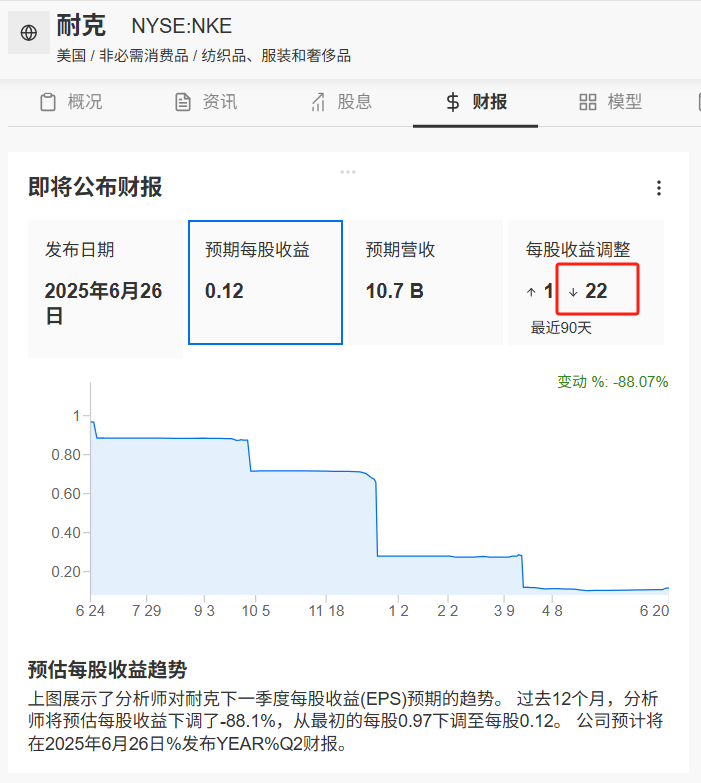
Task: Click the chart icon of 股息
Action: (x=318, y=102)
